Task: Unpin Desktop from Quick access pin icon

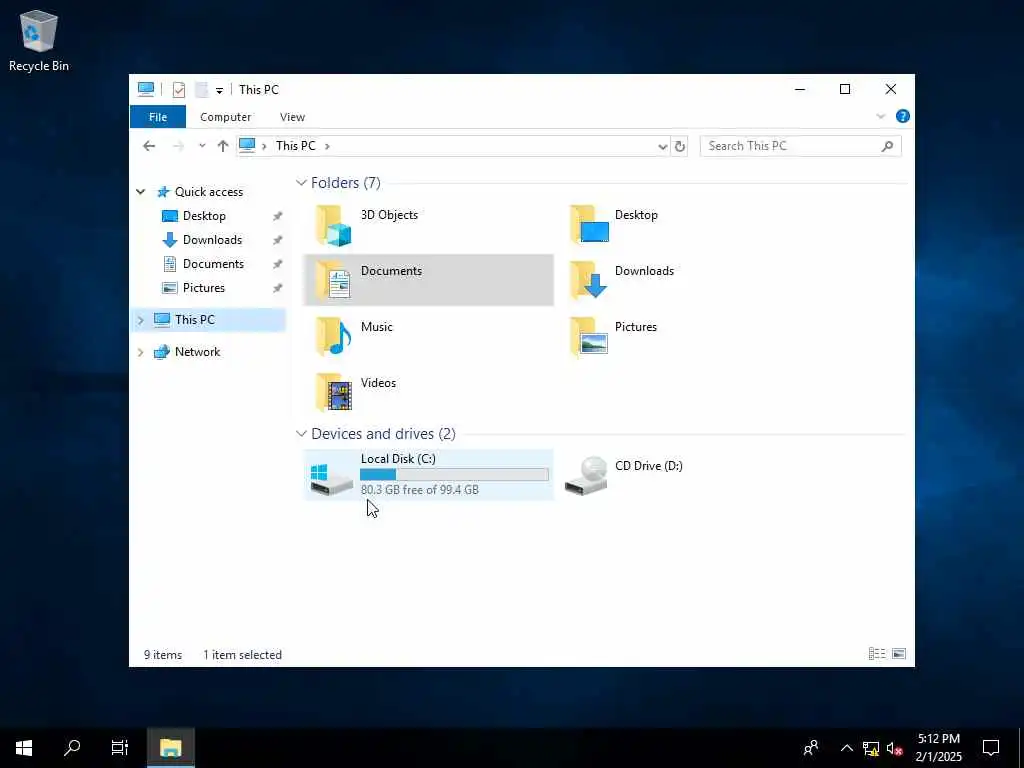Action: 278,216
